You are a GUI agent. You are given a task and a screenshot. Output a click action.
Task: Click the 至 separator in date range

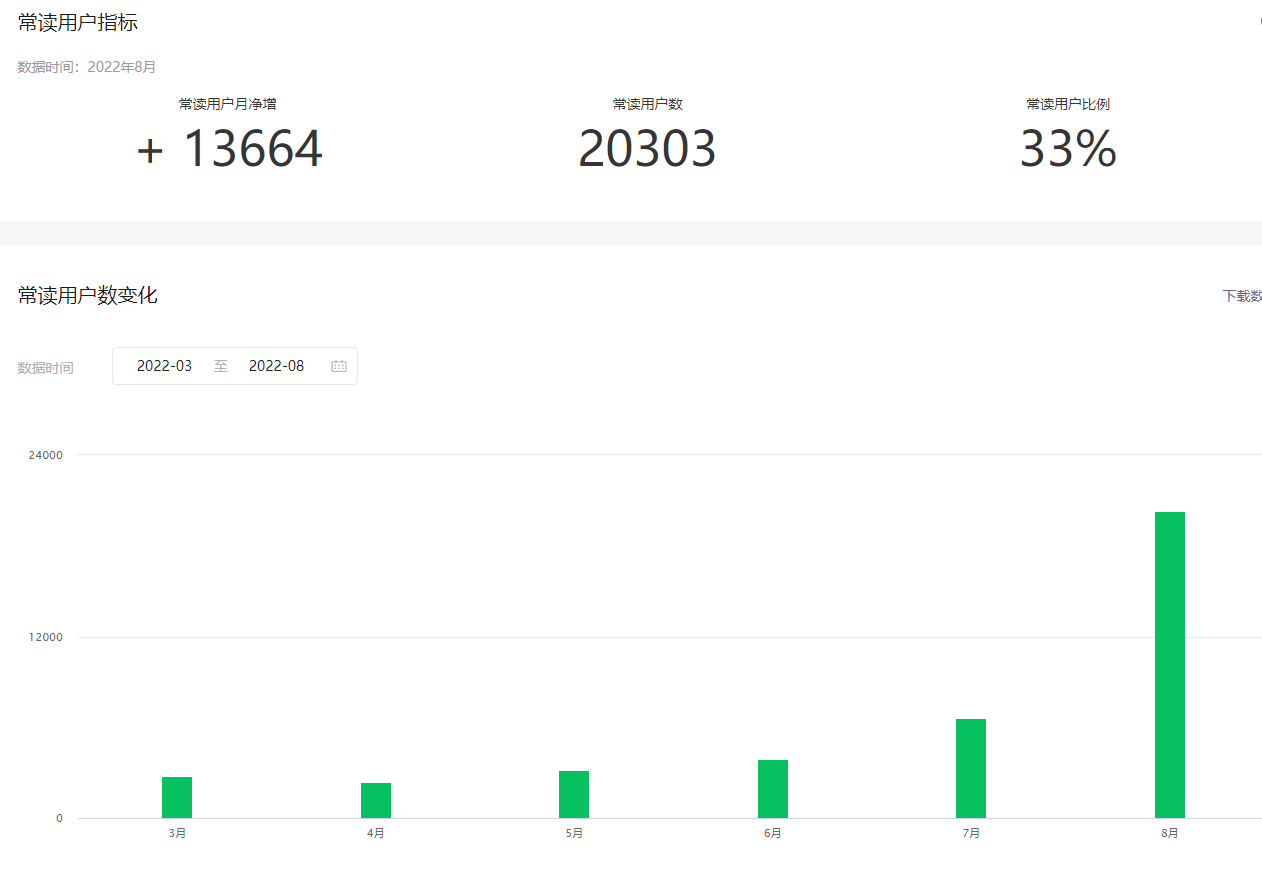click(x=221, y=366)
